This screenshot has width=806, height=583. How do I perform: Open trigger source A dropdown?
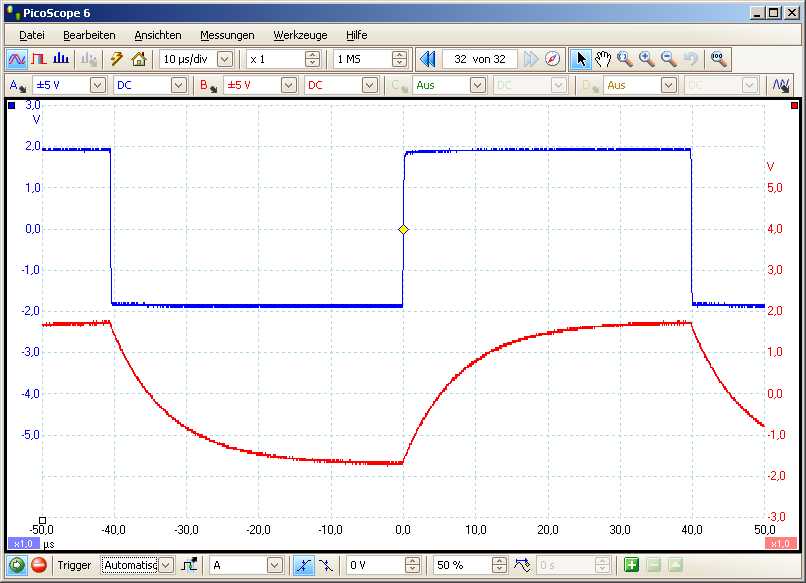[274, 566]
